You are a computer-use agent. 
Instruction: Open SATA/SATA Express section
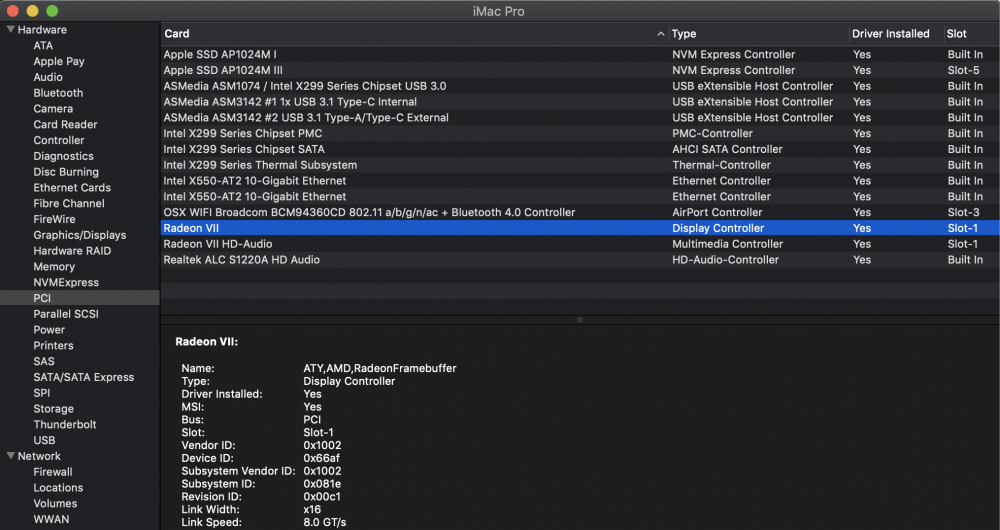84,377
